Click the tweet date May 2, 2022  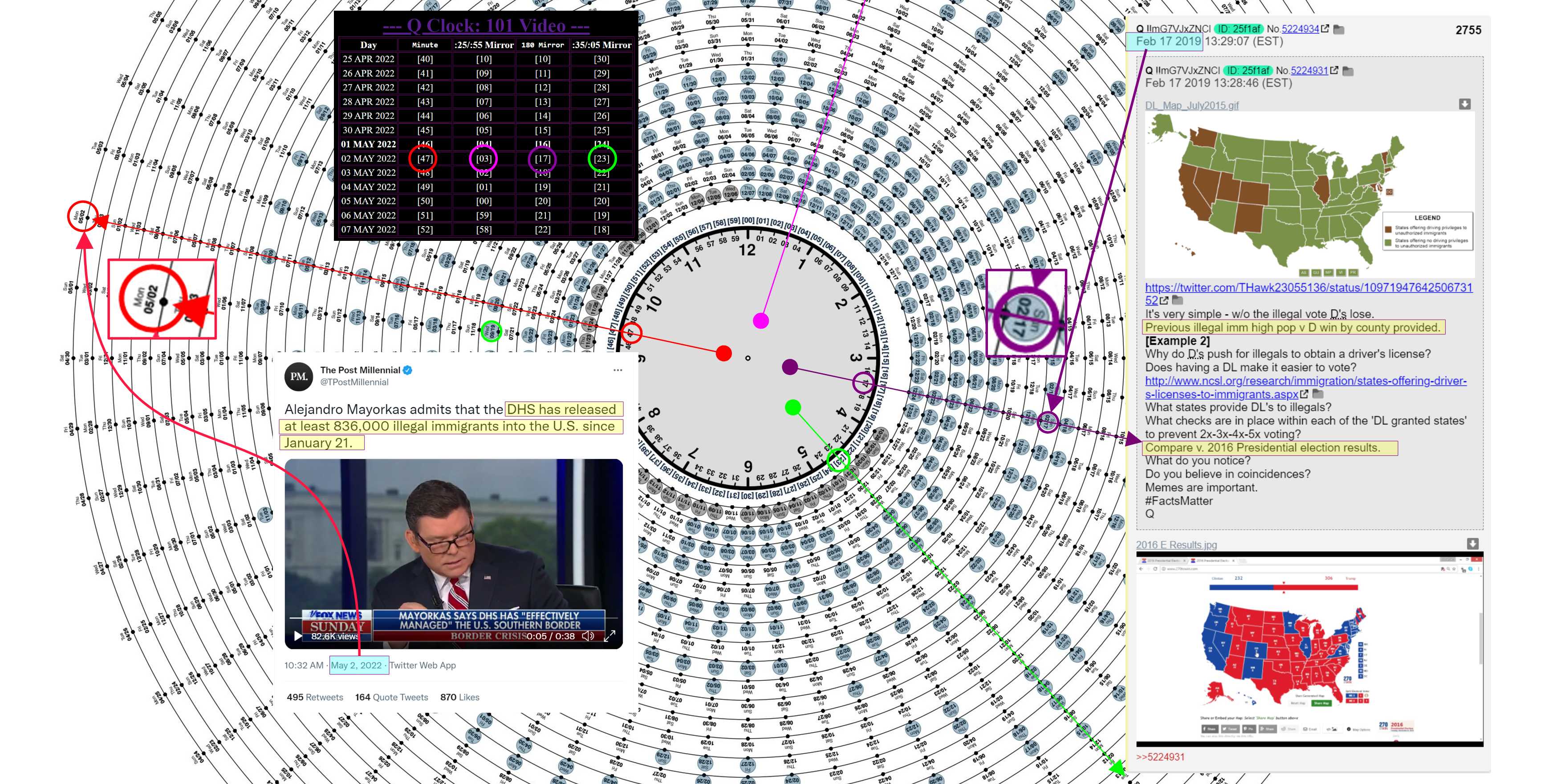[356, 665]
